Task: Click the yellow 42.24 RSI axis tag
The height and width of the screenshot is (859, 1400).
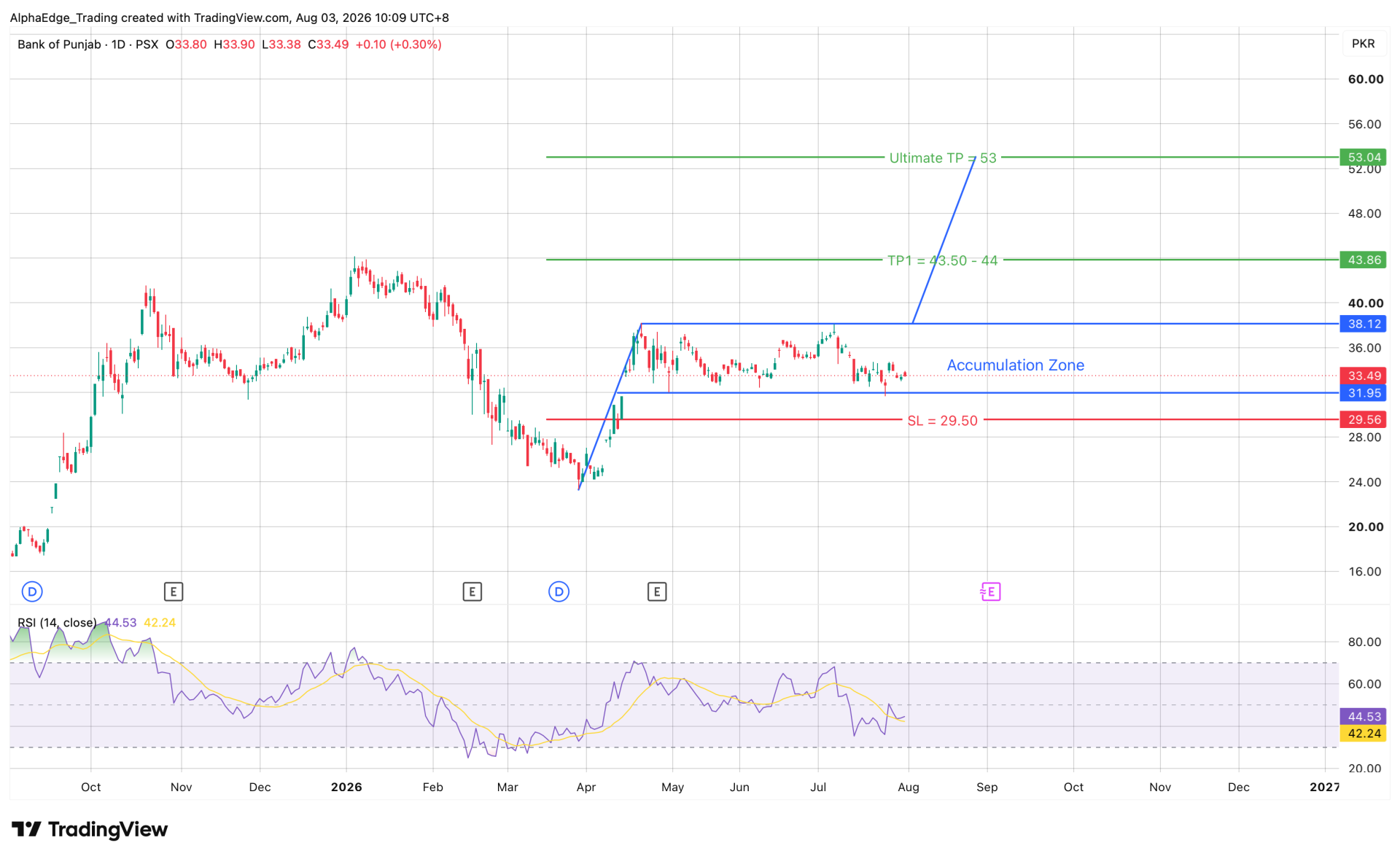Action: (1363, 734)
